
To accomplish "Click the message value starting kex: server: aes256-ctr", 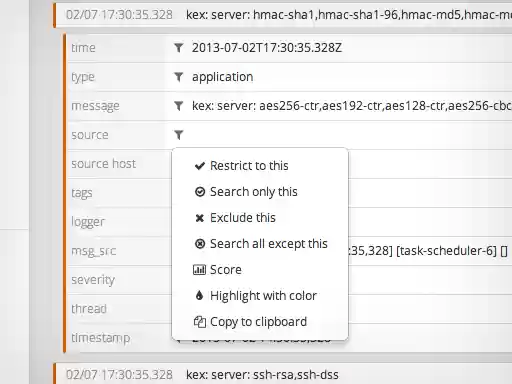I will pos(352,106).
